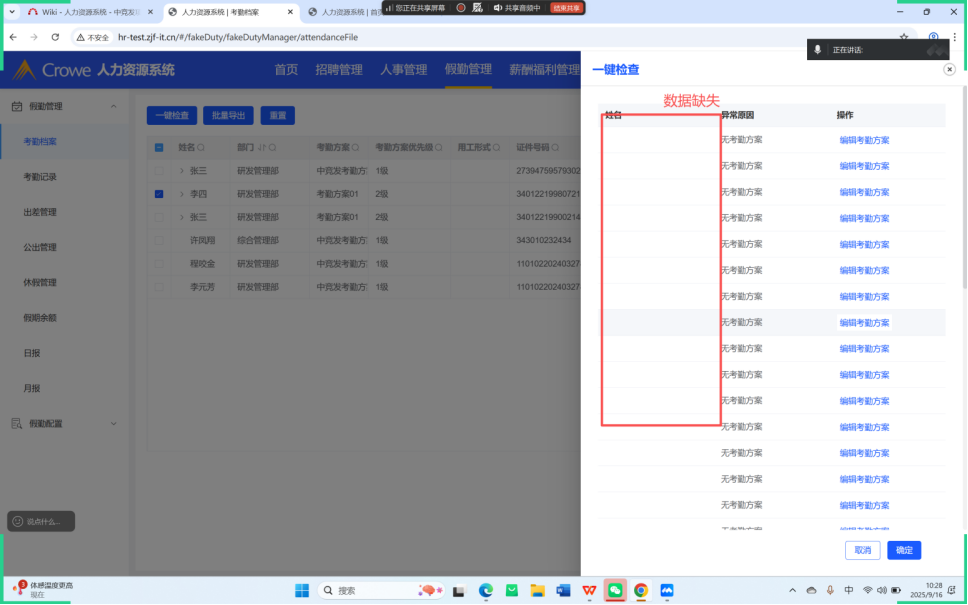Click 结束共享 to stop sharing
The width and height of the screenshot is (968, 605).
click(x=566, y=8)
